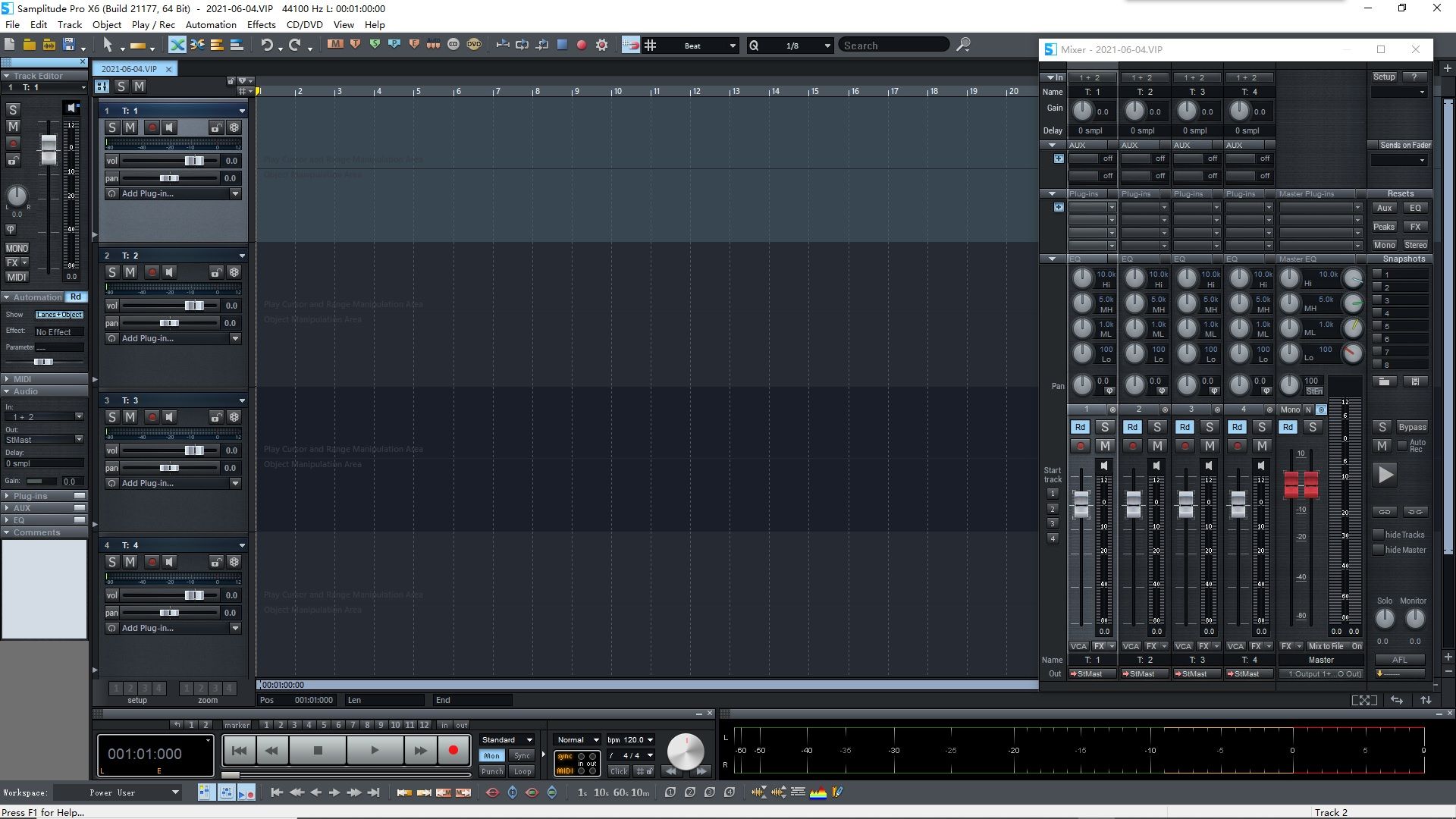Image resolution: width=1456 pixels, height=819 pixels.
Task: Solo mixer channel 4 with S button
Action: [1261, 427]
